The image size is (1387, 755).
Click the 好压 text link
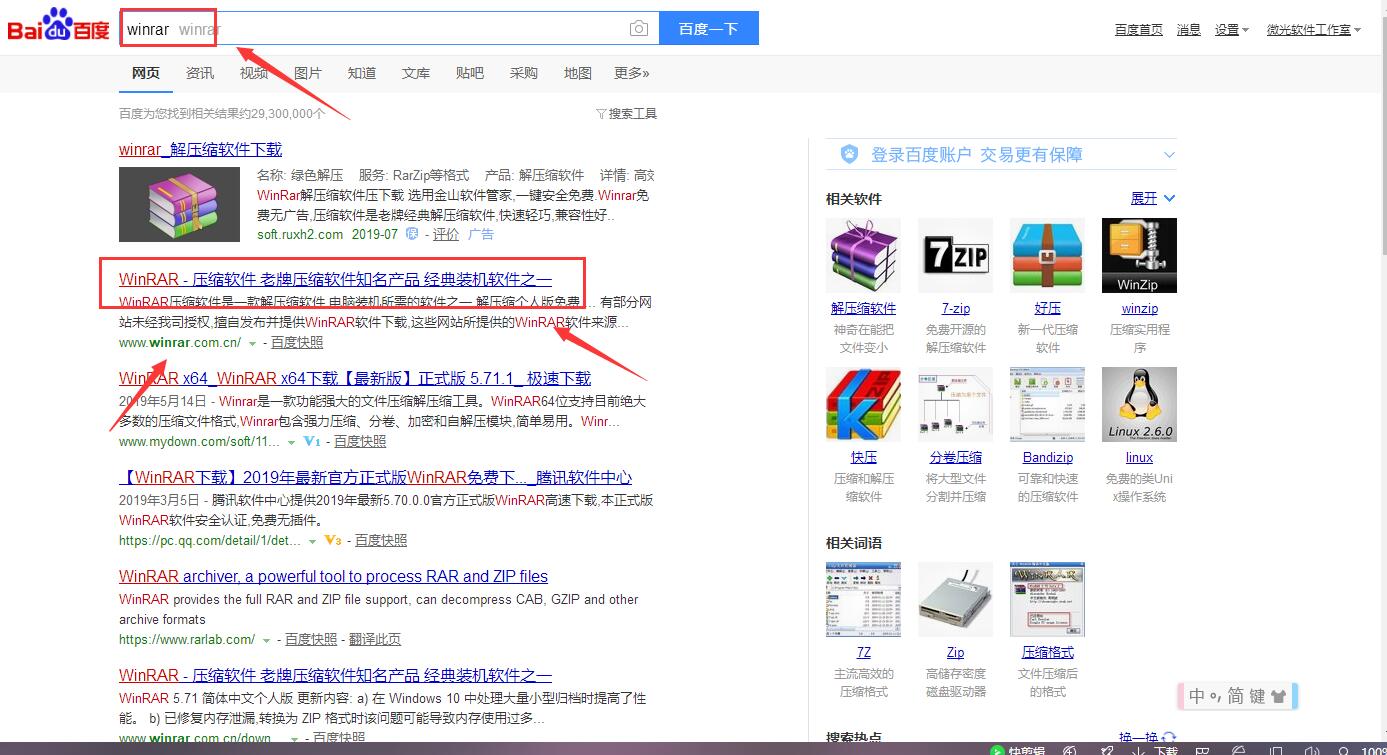coord(1047,308)
